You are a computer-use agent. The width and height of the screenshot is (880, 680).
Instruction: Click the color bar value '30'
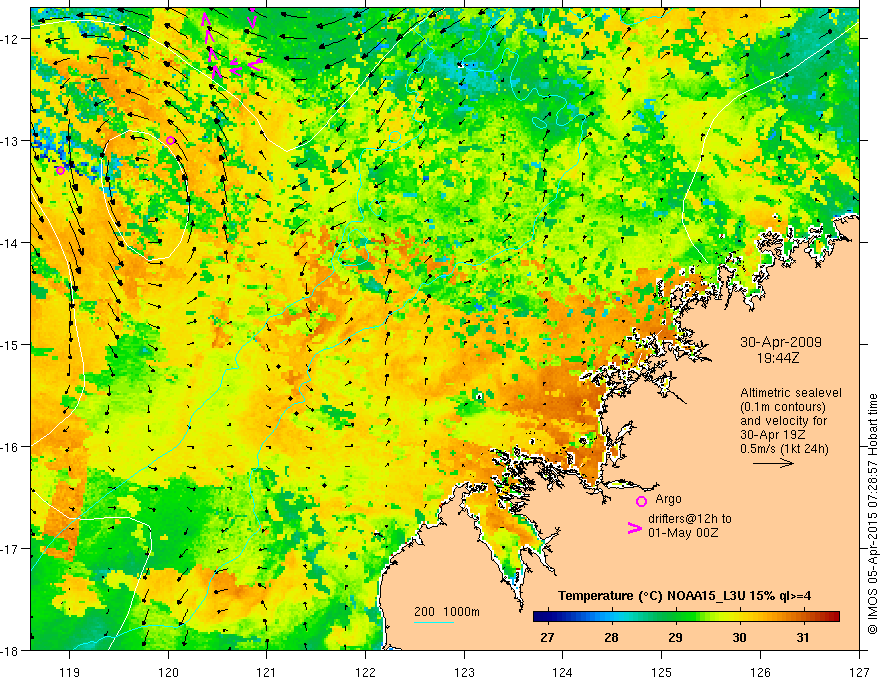(x=739, y=637)
